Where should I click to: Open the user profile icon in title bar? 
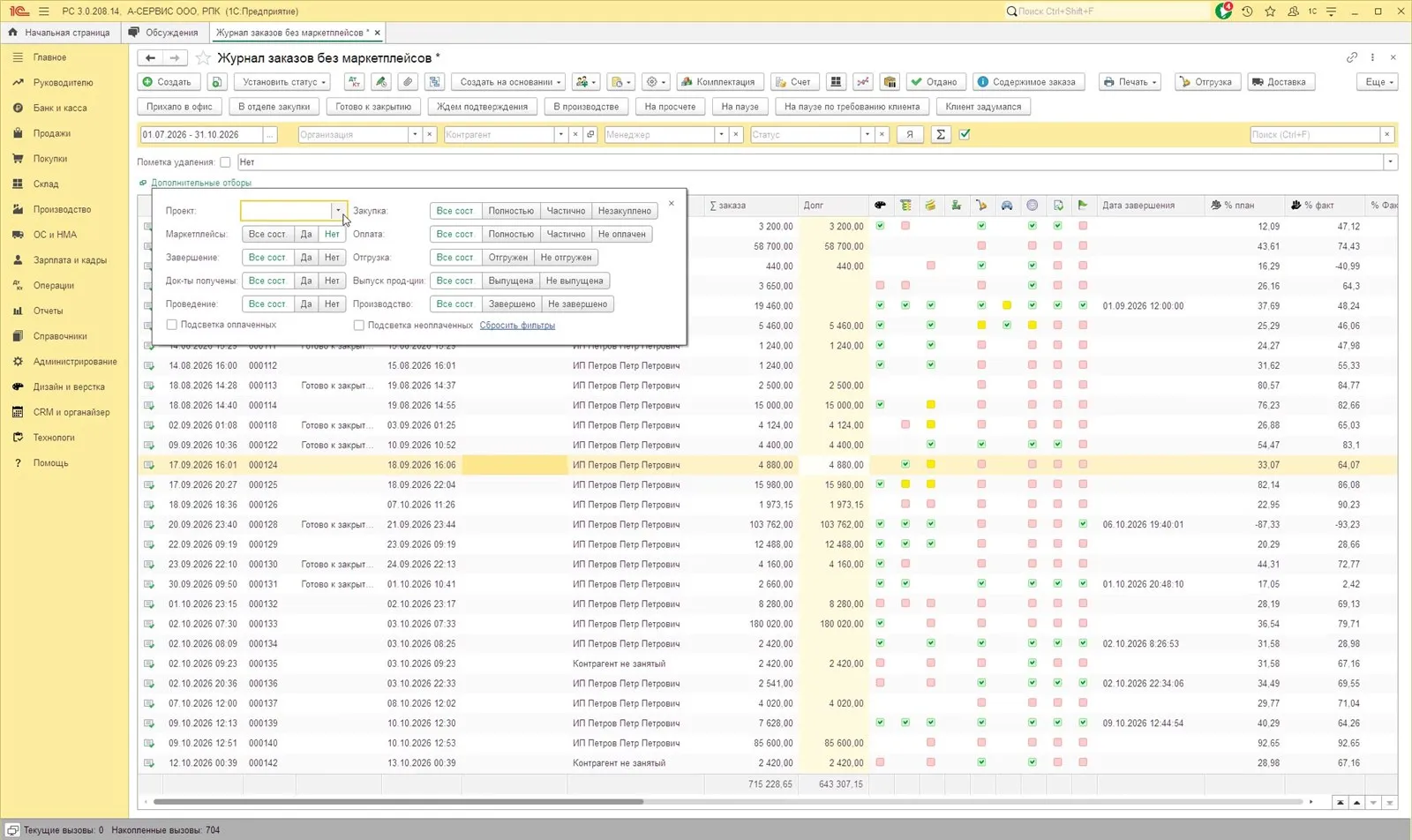click(1293, 11)
